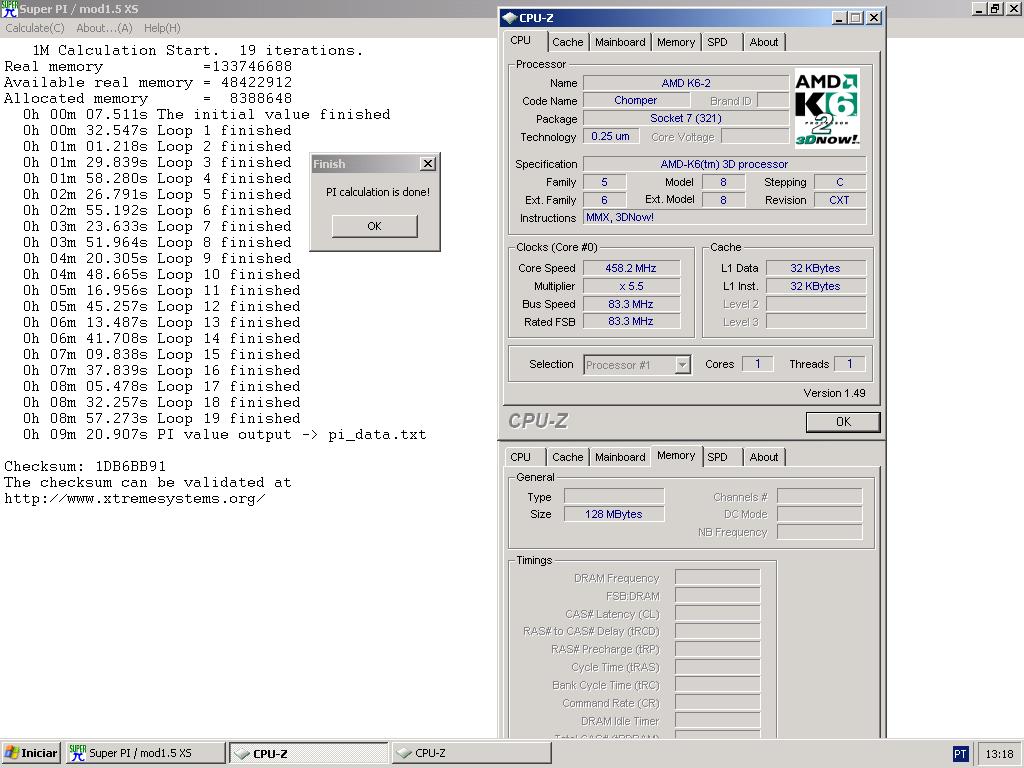
Task: Open the Iniciar start button
Action: coord(31,753)
